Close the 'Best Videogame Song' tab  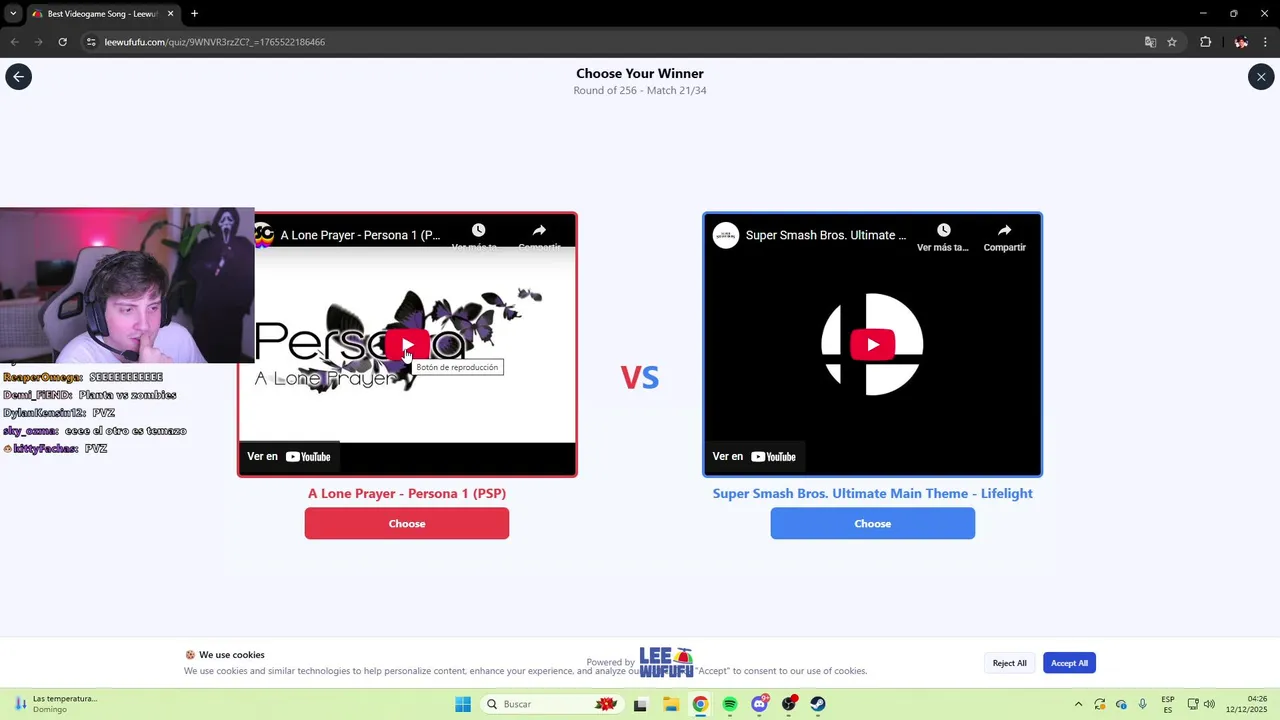pos(171,14)
